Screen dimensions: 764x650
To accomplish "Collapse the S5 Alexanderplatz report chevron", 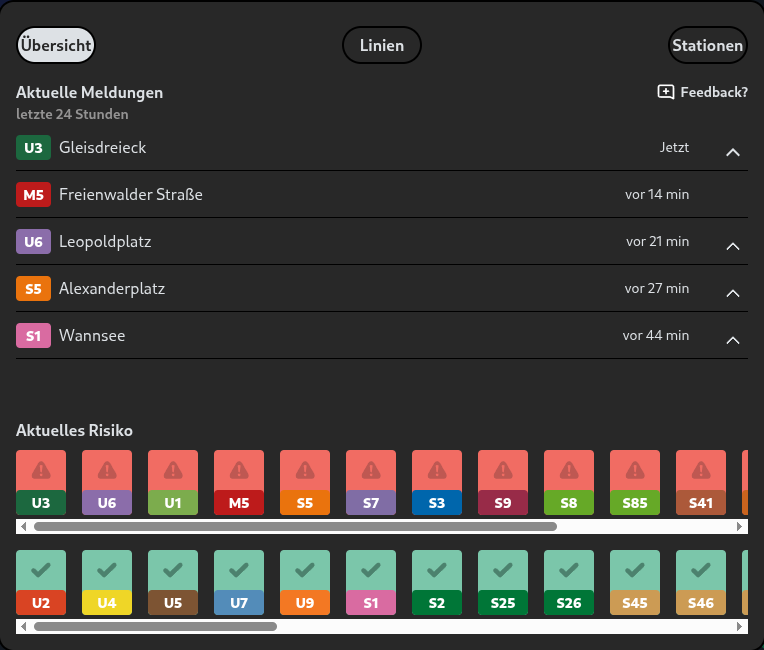I will click(733, 293).
